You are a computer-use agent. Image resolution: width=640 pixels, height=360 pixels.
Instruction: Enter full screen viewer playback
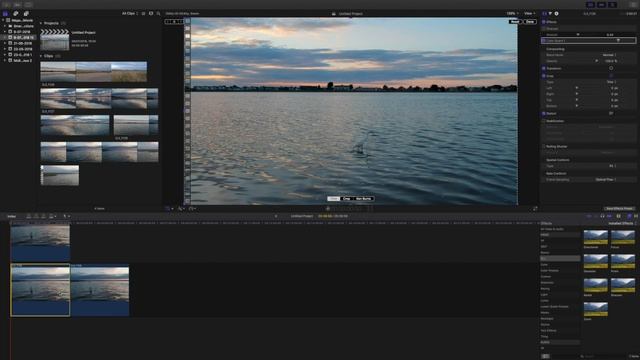(x=535, y=209)
